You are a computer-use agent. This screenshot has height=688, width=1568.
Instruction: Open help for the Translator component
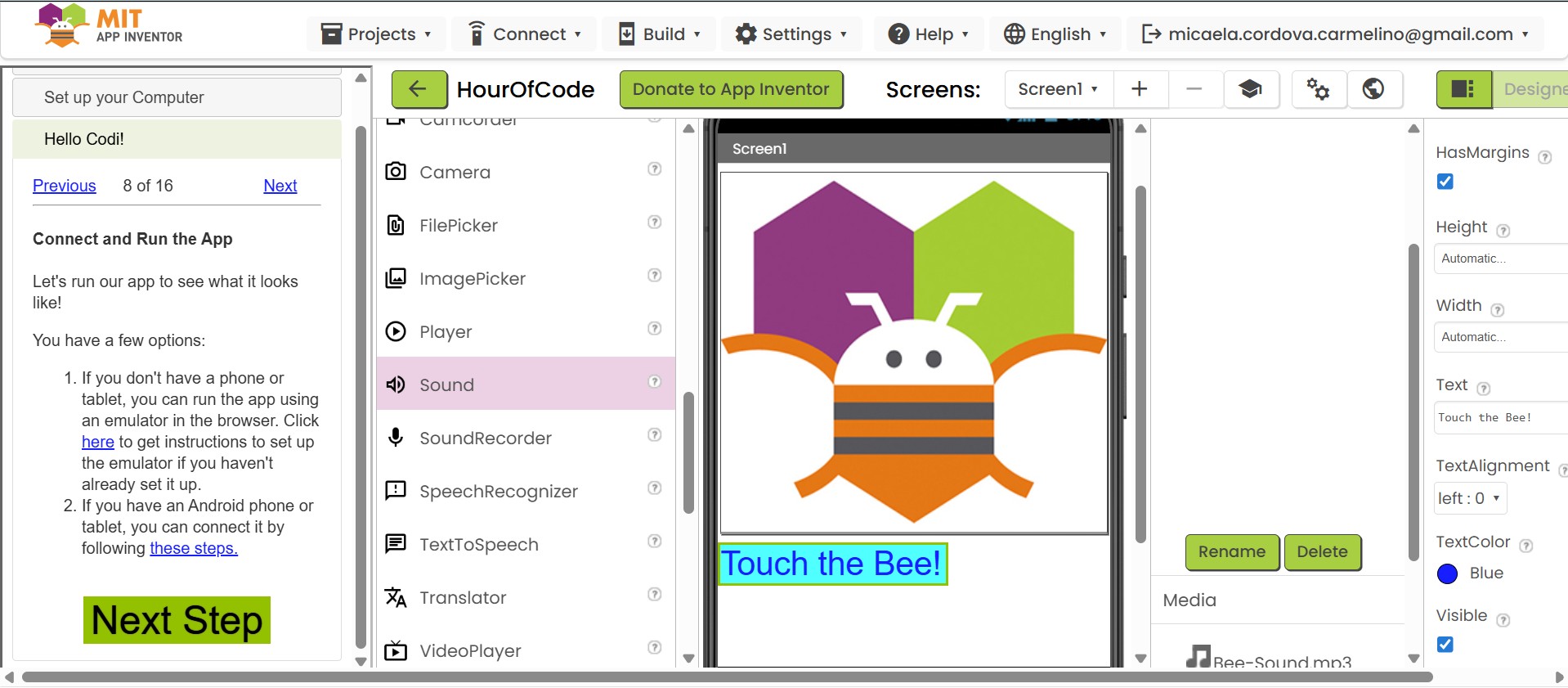[x=654, y=595]
